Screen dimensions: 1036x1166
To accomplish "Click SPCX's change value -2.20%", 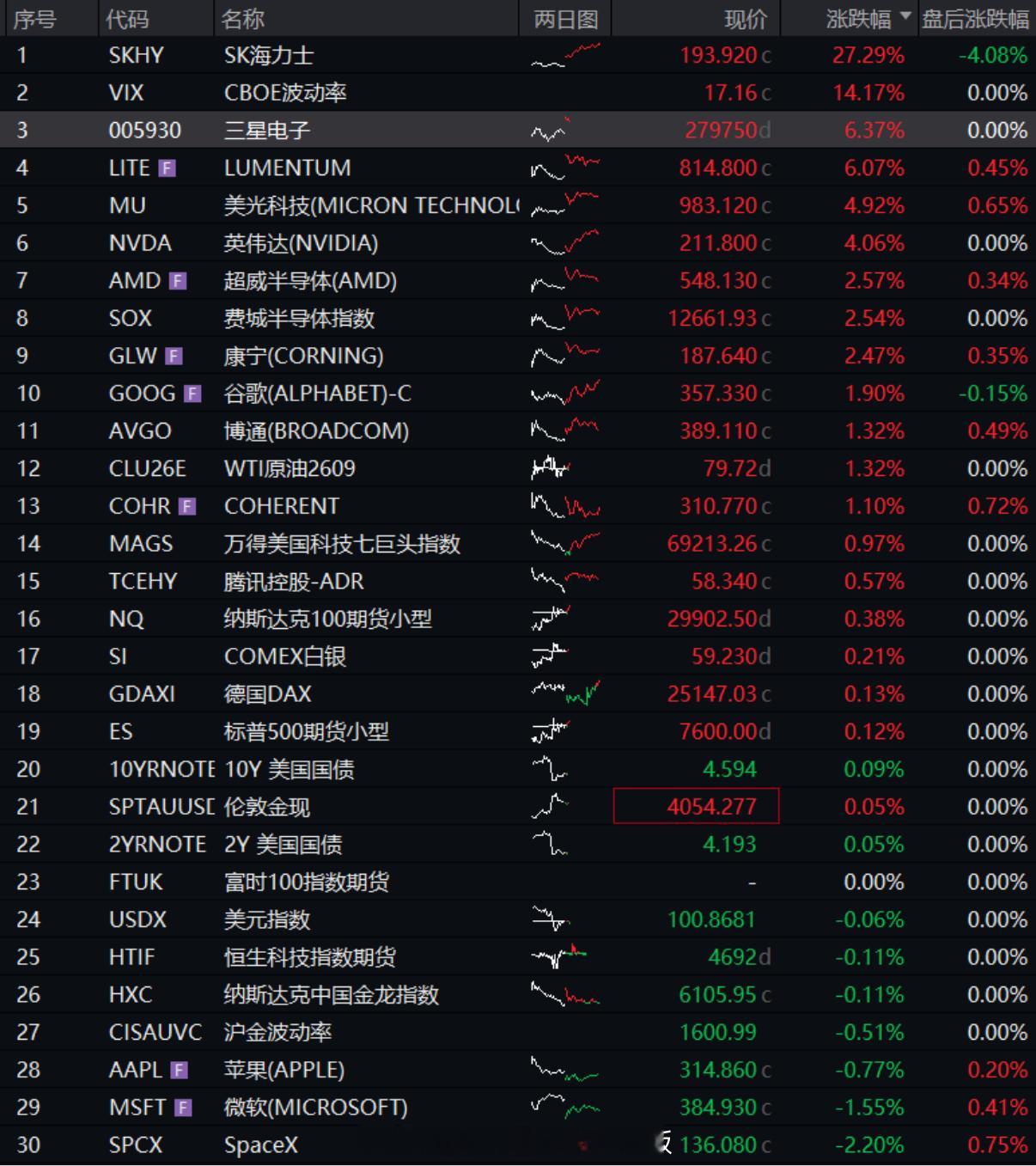I will 869,1145.
